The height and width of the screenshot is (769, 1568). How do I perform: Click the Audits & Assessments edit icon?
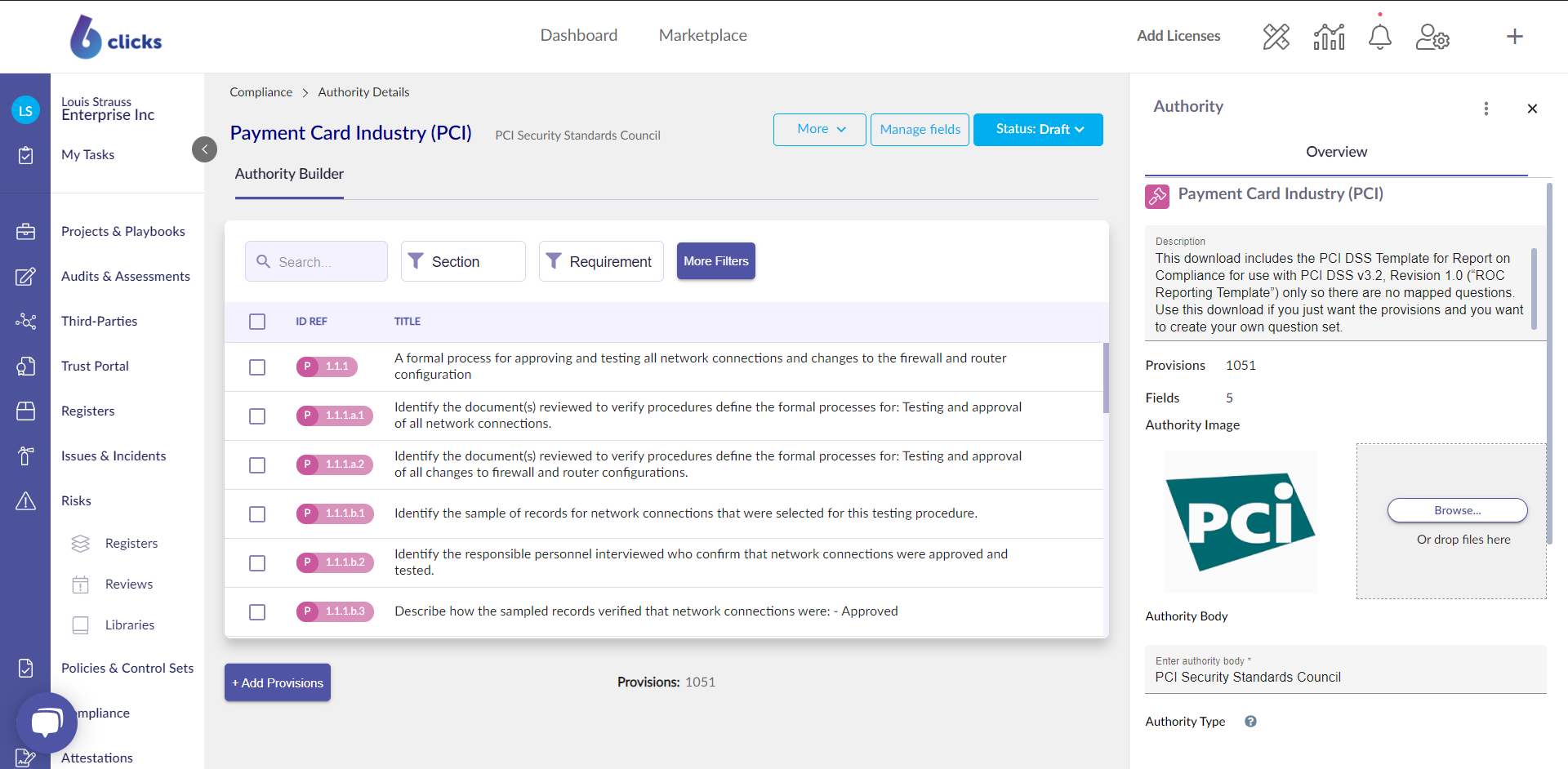25,277
